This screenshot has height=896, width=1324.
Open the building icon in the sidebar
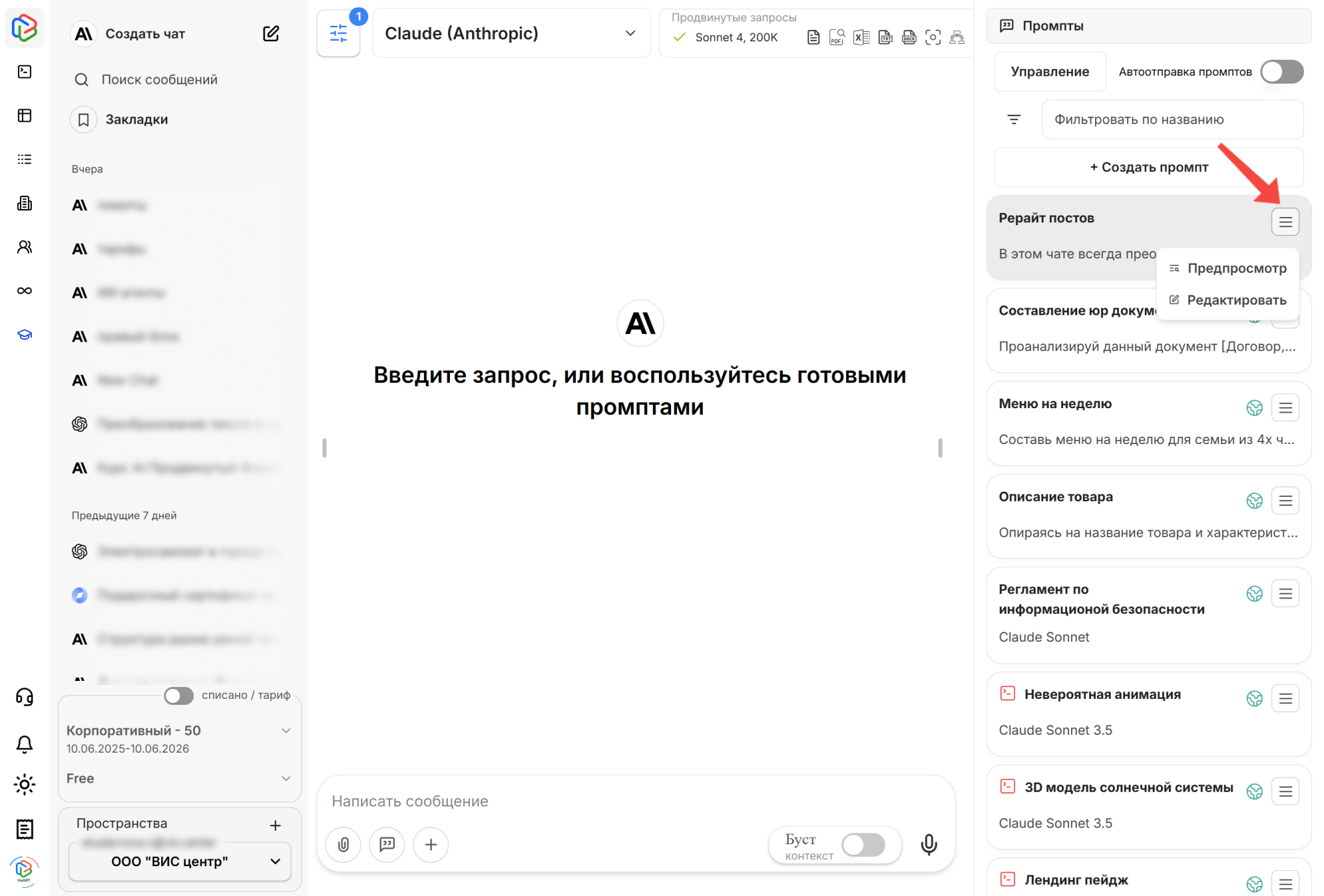pyautogui.click(x=25, y=203)
